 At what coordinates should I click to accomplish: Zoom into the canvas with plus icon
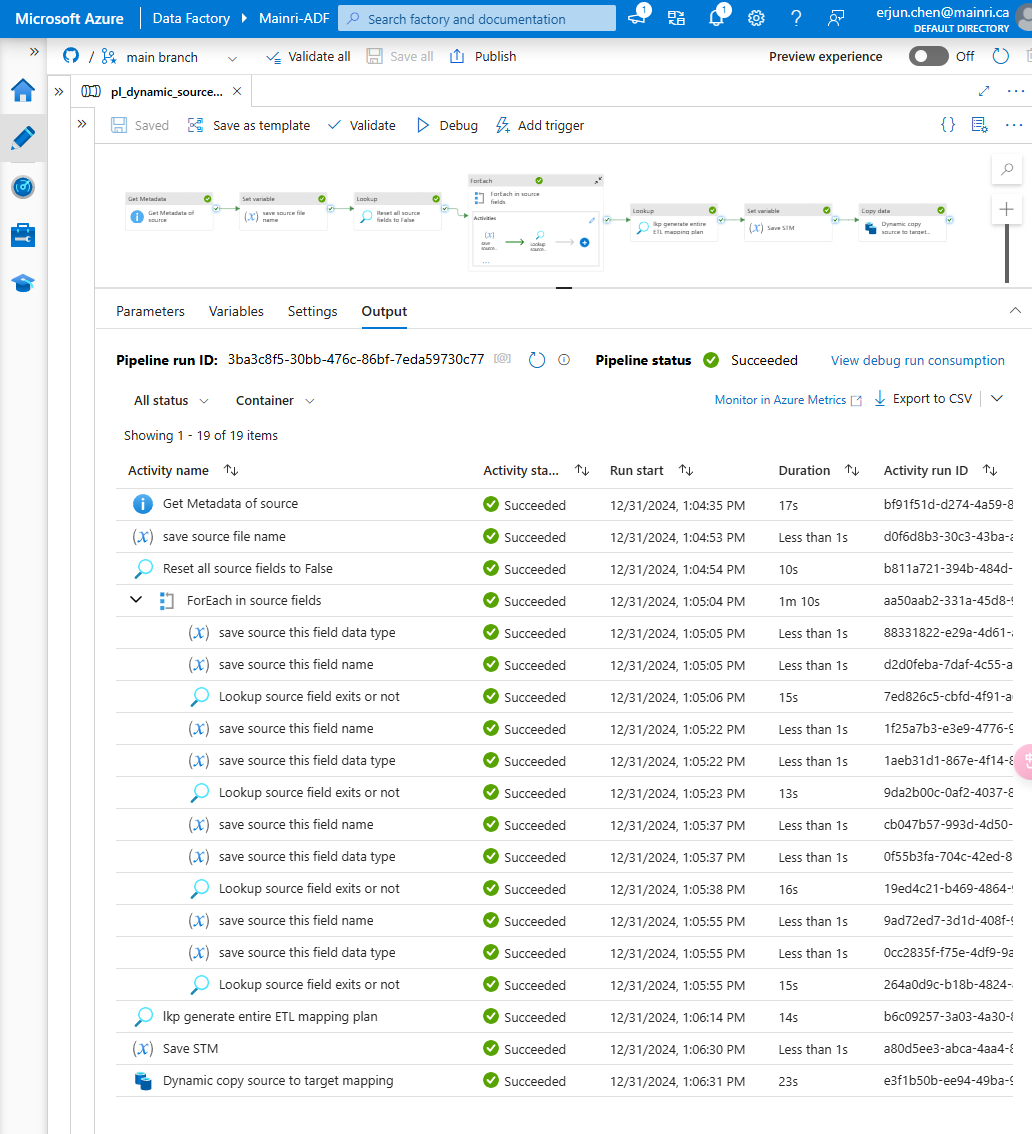pos(1006,209)
